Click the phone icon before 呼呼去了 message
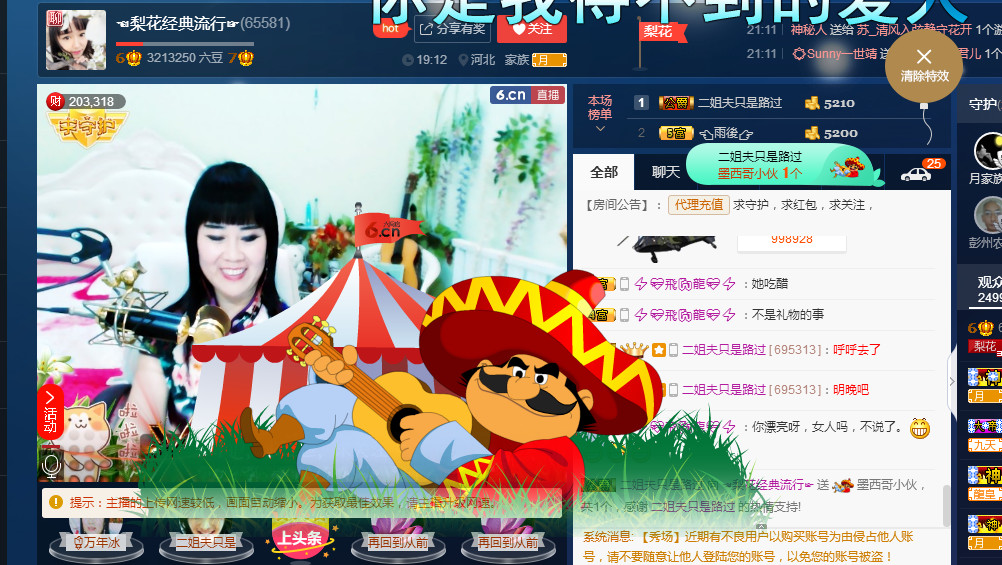The image size is (1002, 565). click(x=674, y=350)
